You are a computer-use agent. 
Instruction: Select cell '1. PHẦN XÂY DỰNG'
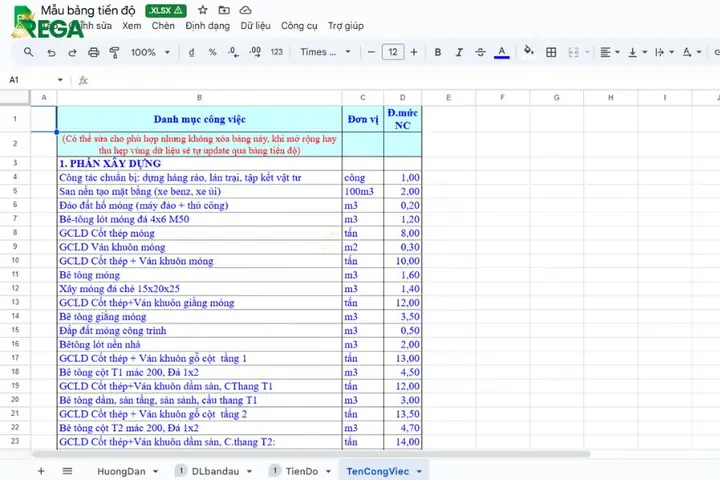pyautogui.click(x=199, y=164)
